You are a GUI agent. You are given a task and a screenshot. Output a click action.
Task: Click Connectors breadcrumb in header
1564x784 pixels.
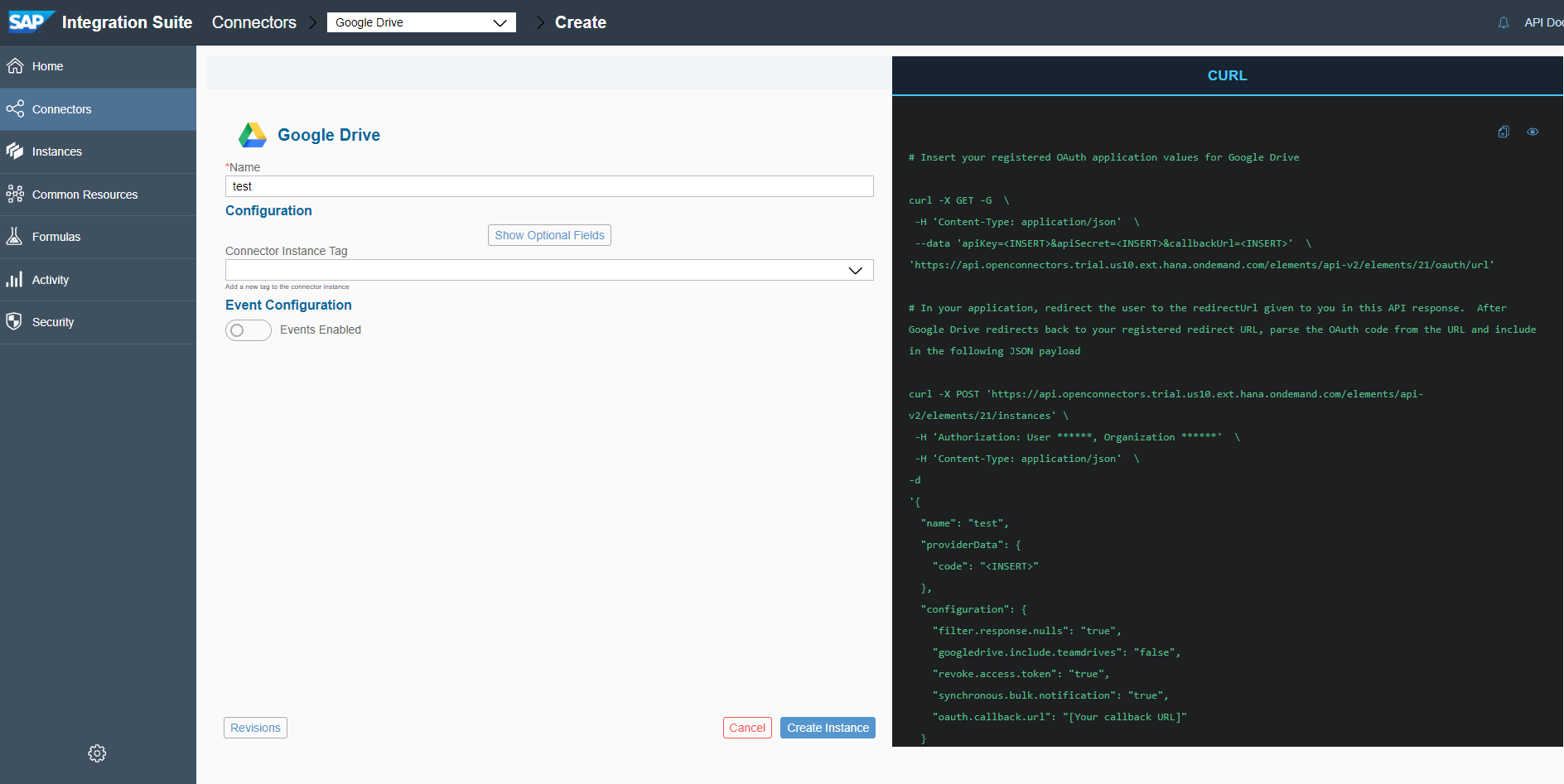(254, 22)
